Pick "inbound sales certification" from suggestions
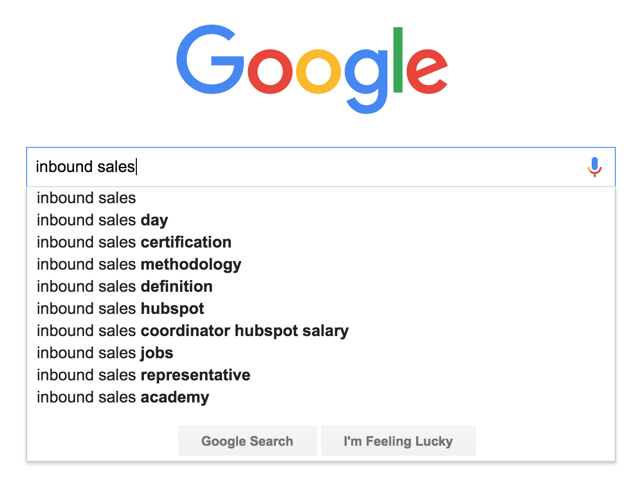The width and height of the screenshot is (640, 488). (x=134, y=242)
